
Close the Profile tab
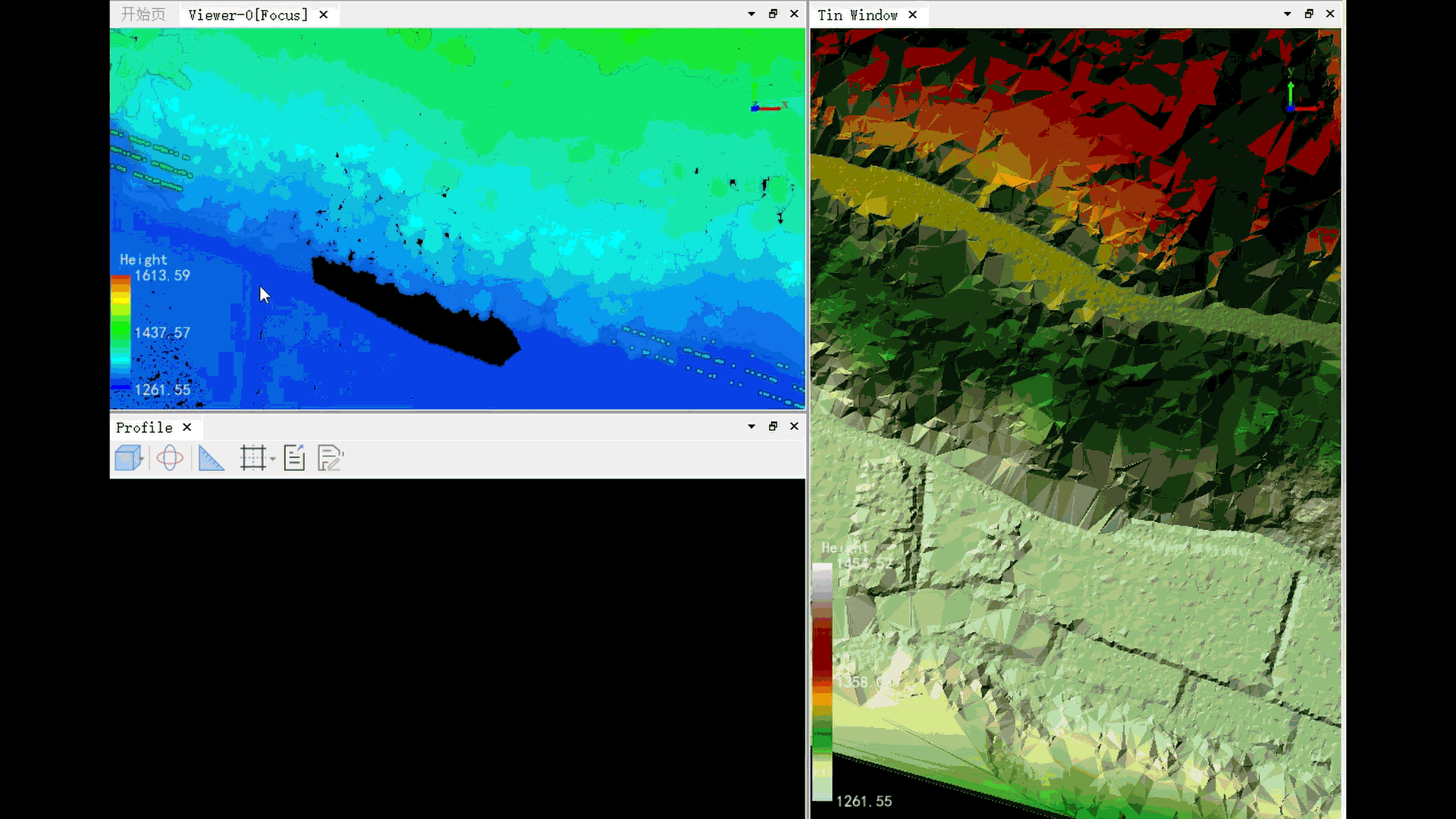(x=187, y=428)
